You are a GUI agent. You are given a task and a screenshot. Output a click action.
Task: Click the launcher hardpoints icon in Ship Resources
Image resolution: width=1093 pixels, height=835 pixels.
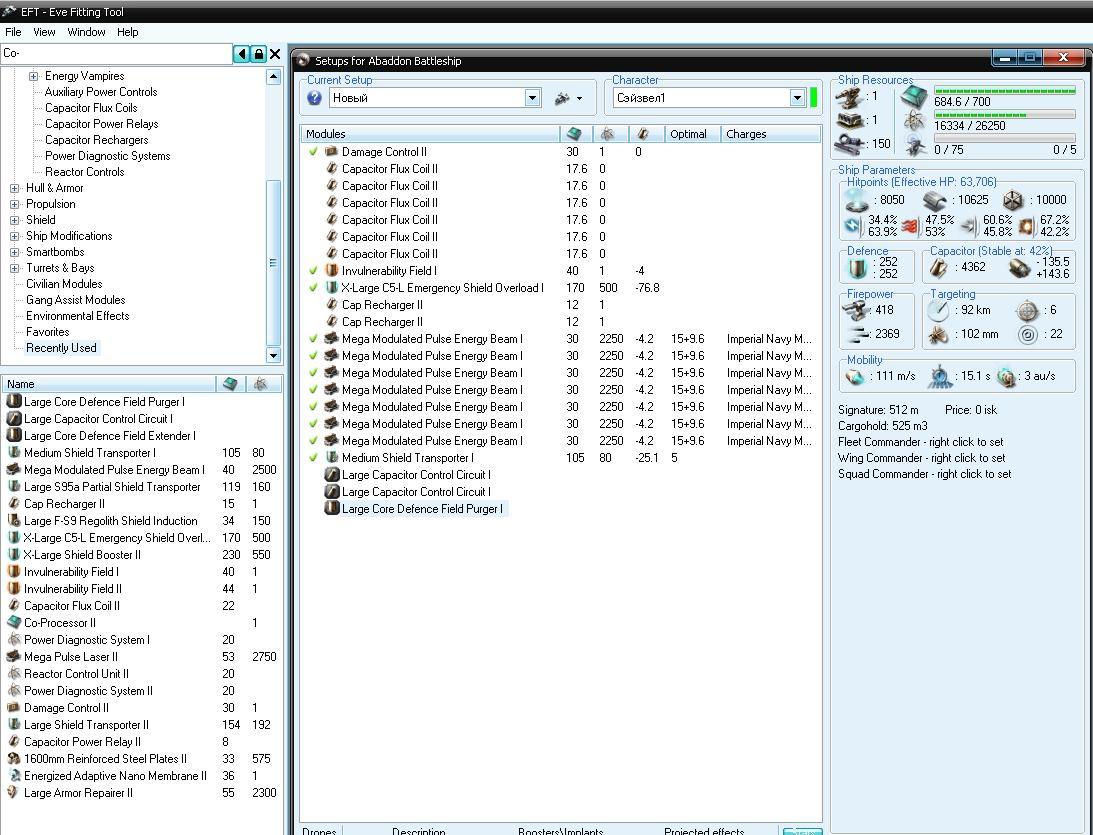(851, 120)
